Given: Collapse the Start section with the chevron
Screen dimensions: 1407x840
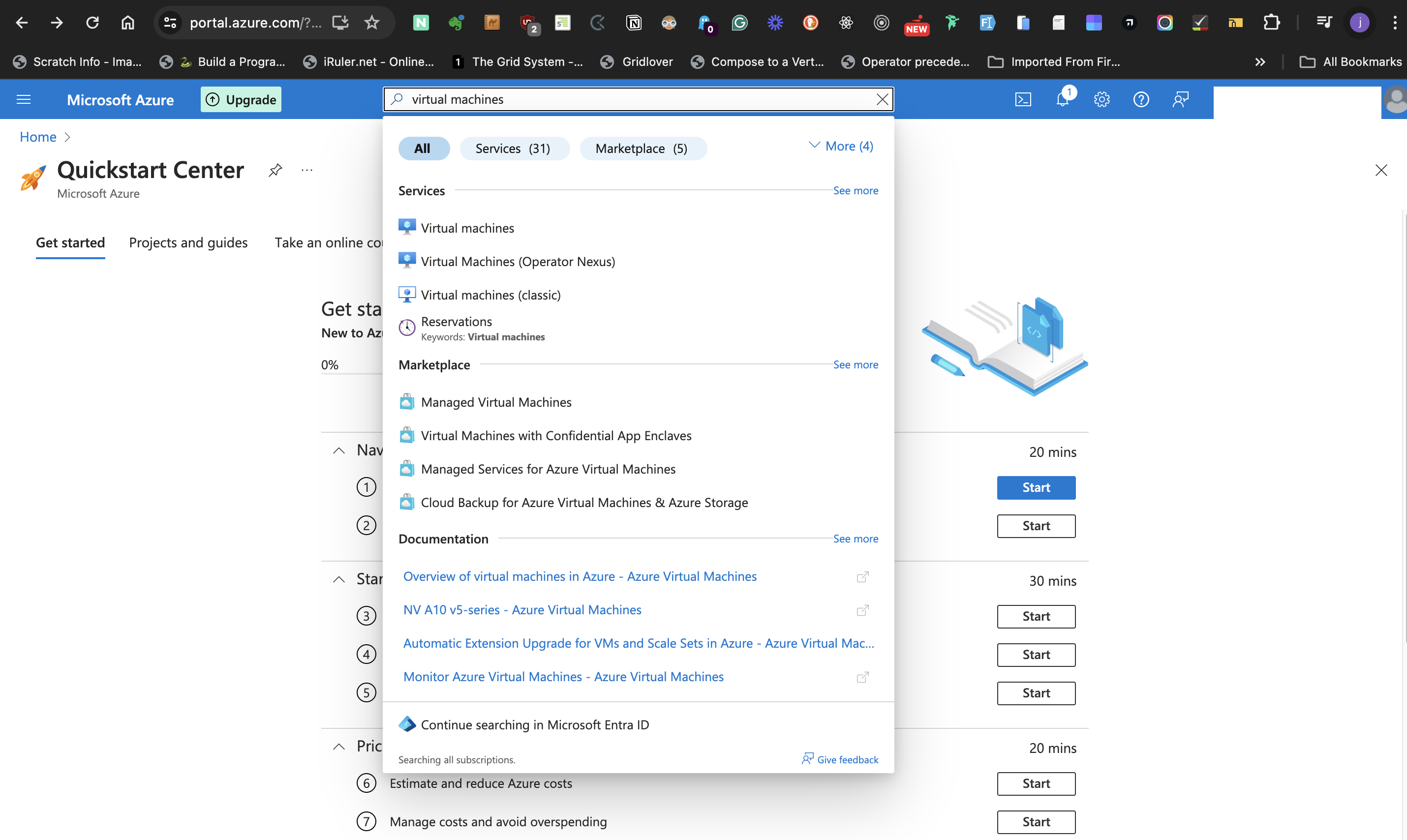Looking at the screenshot, I should point(338,578).
